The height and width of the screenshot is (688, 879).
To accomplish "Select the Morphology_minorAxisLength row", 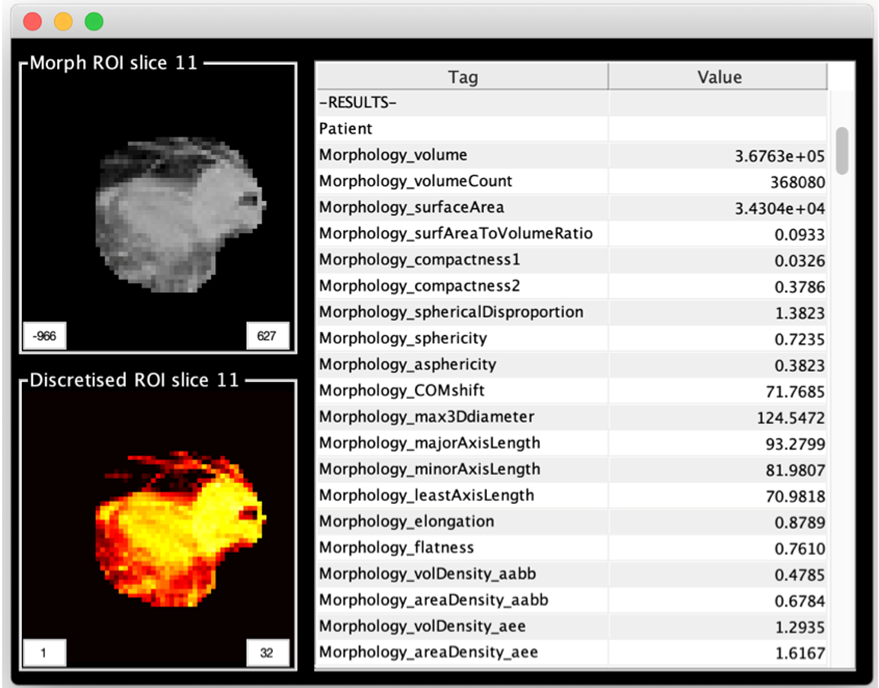I will (x=572, y=469).
